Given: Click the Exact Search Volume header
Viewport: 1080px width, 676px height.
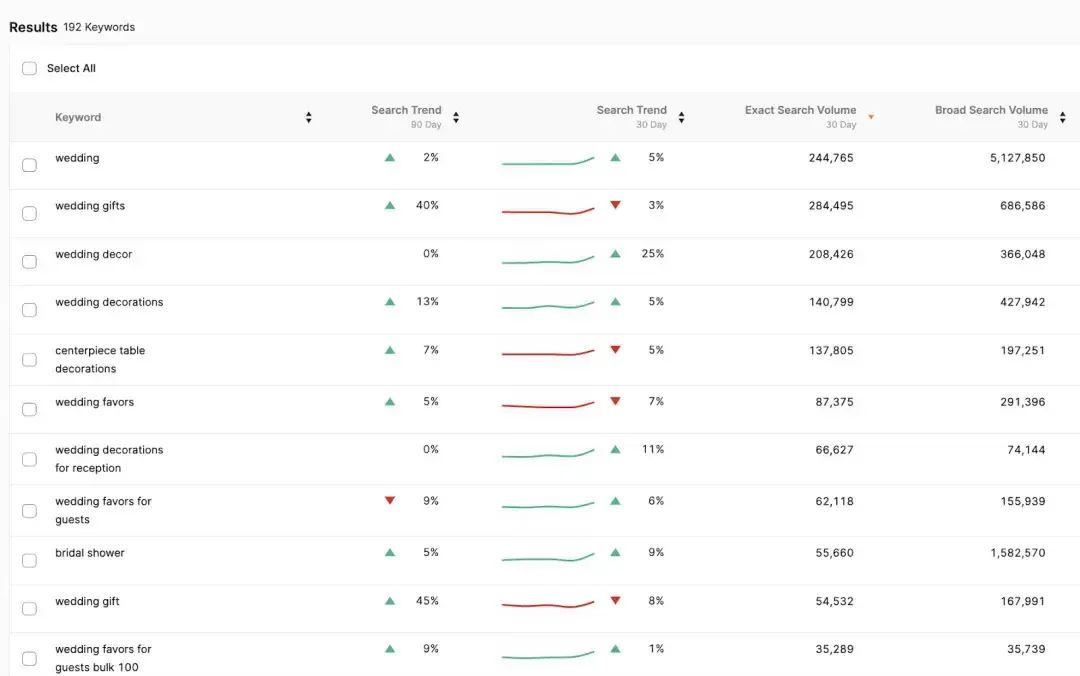Looking at the screenshot, I should tap(800, 110).
